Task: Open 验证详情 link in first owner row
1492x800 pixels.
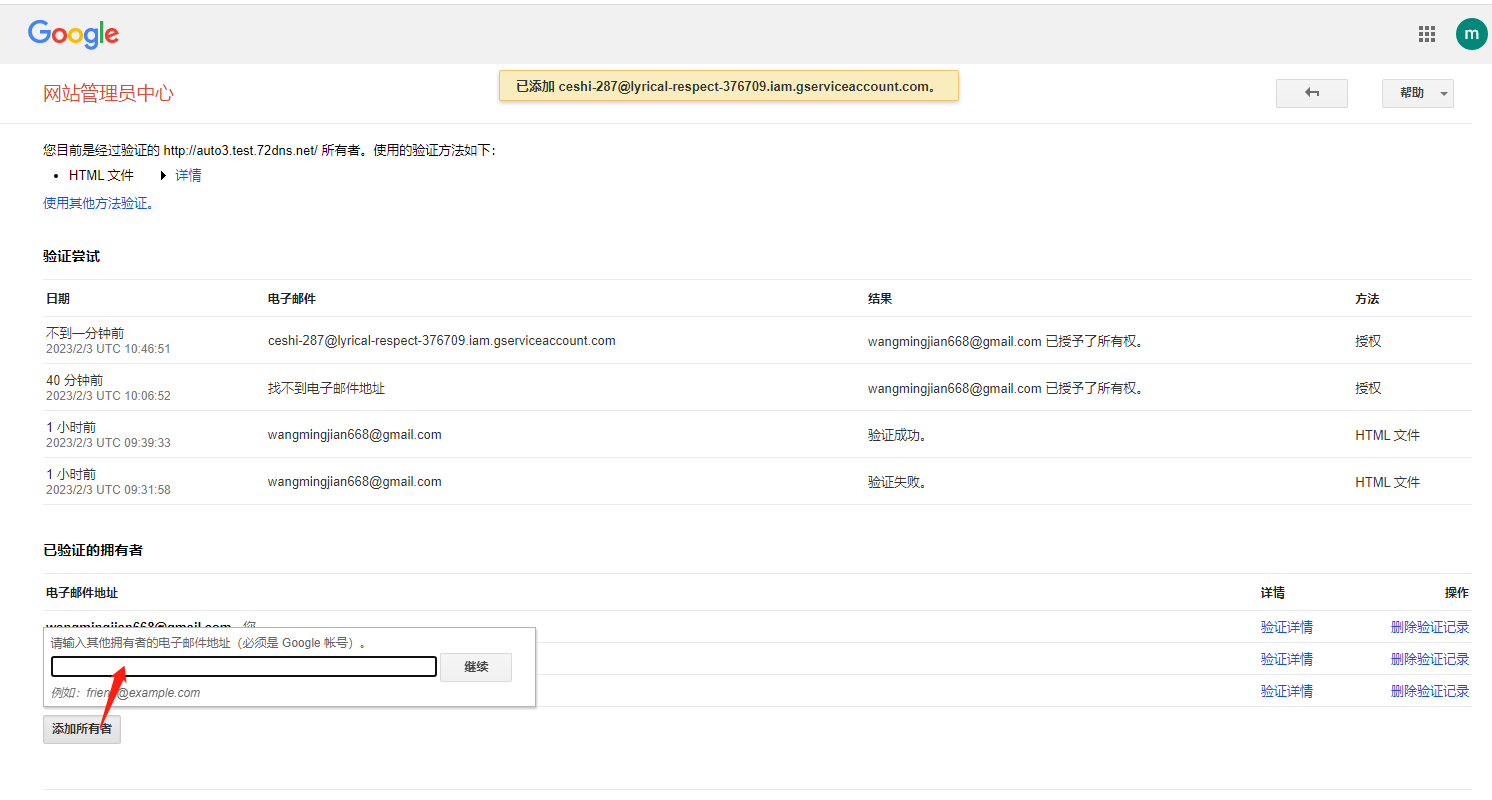Action: 1287,627
